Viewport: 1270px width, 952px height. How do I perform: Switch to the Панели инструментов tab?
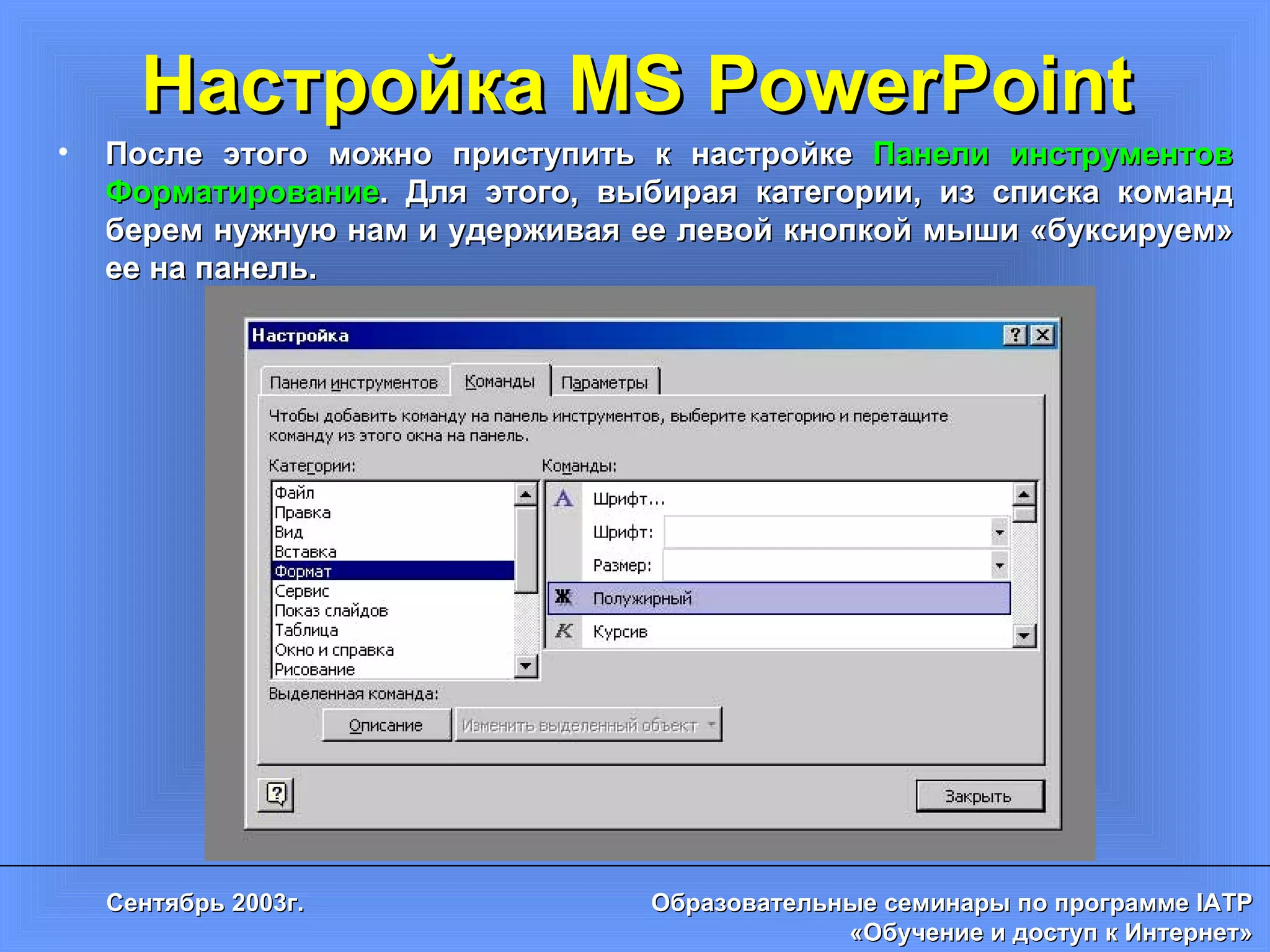[353, 382]
